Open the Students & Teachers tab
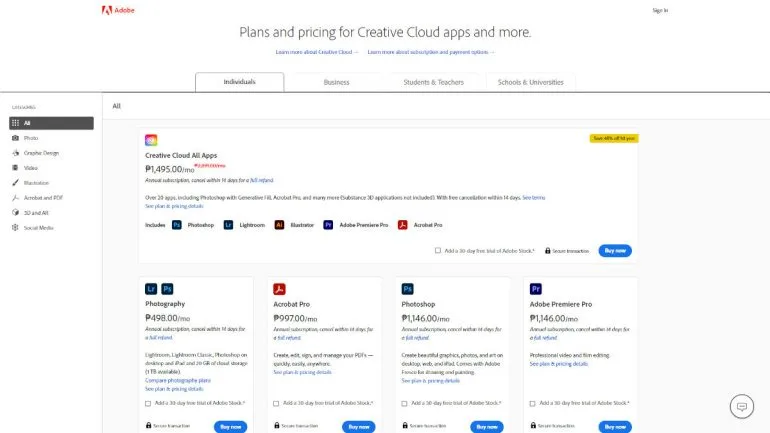Viewport: 770px width, 433px height. [x=434, y=82]
